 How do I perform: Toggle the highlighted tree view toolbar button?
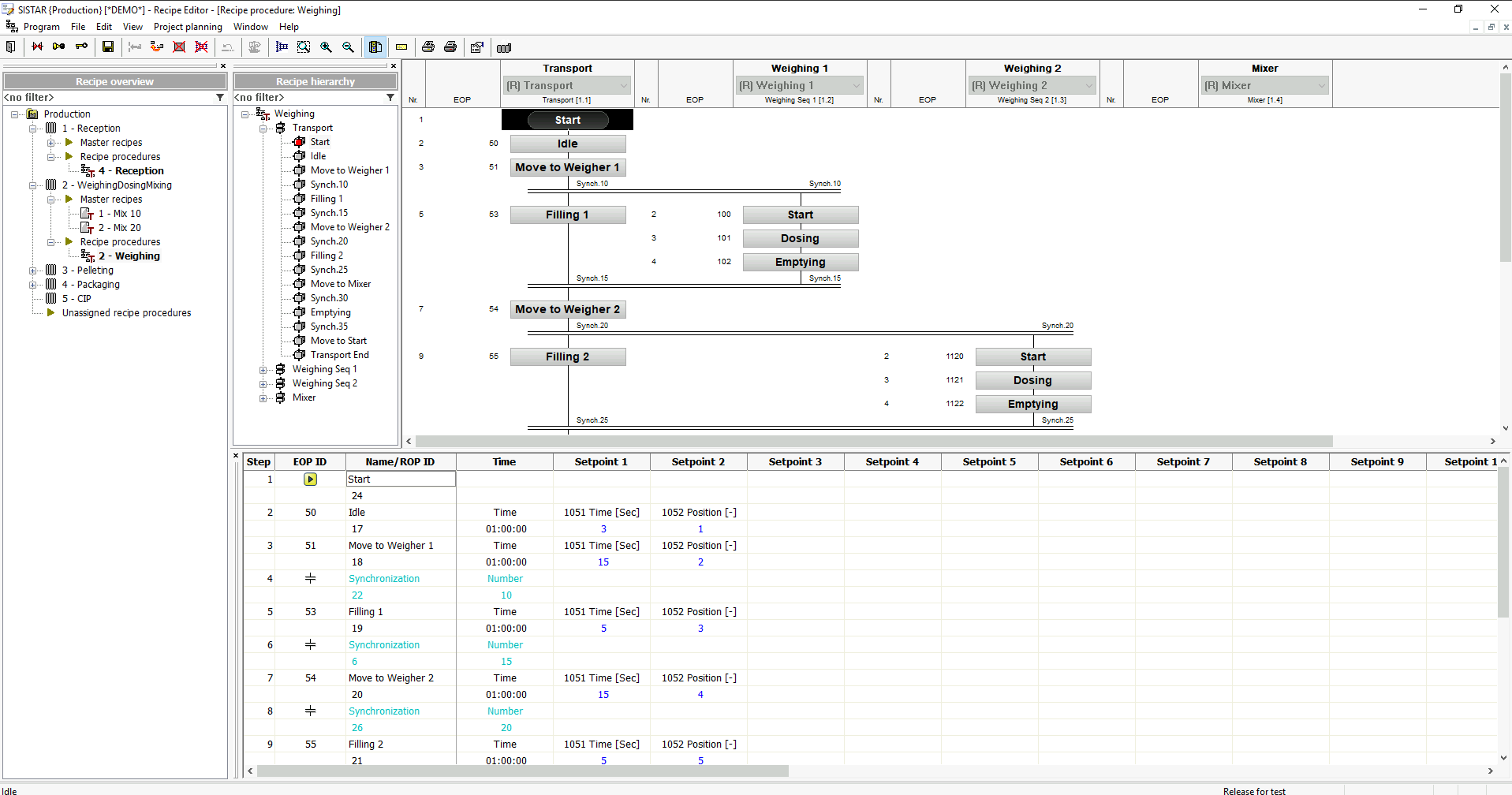pyautogui.click(x=375, y=47)
